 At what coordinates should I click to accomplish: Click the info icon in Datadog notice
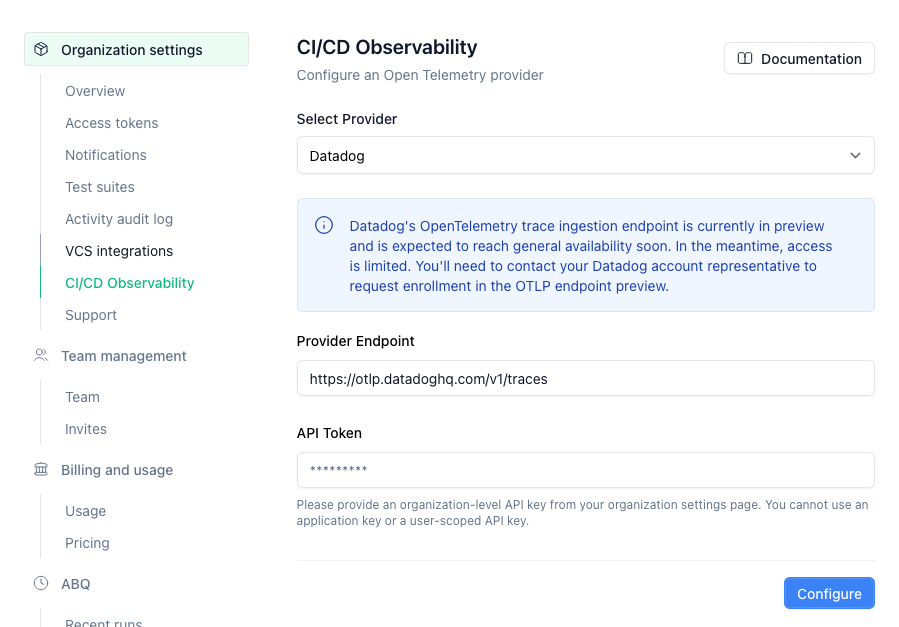pyautogui.click(x=324, y=226)
